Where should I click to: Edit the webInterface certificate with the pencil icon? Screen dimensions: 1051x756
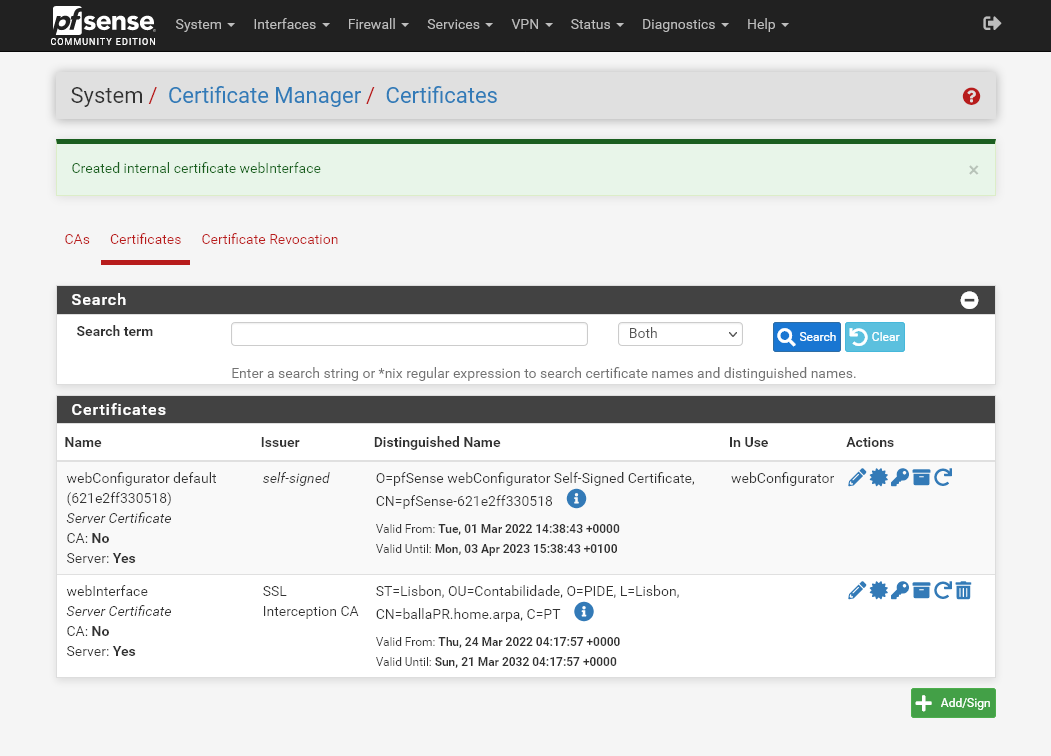click(x=856, y=590)
